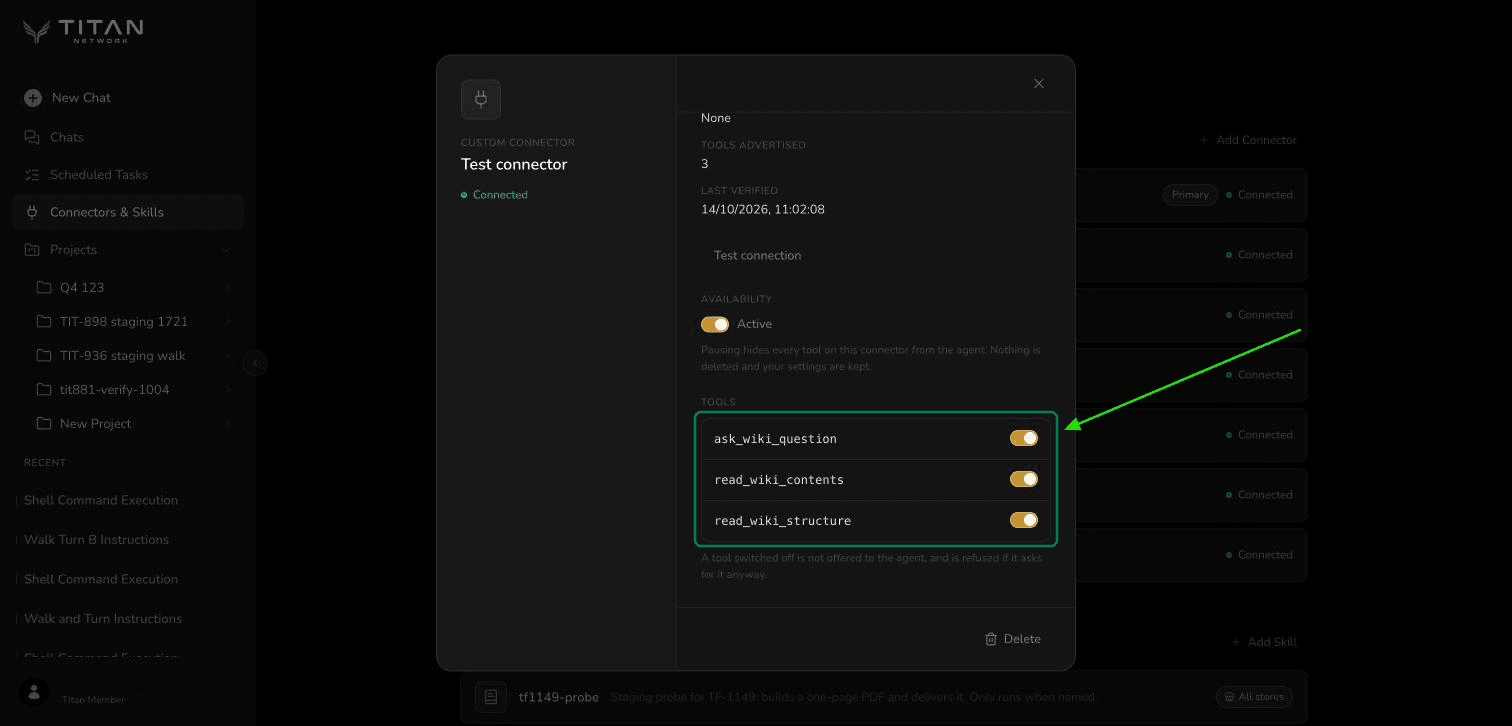Click the trash icon beside Delete

[991, 639]
